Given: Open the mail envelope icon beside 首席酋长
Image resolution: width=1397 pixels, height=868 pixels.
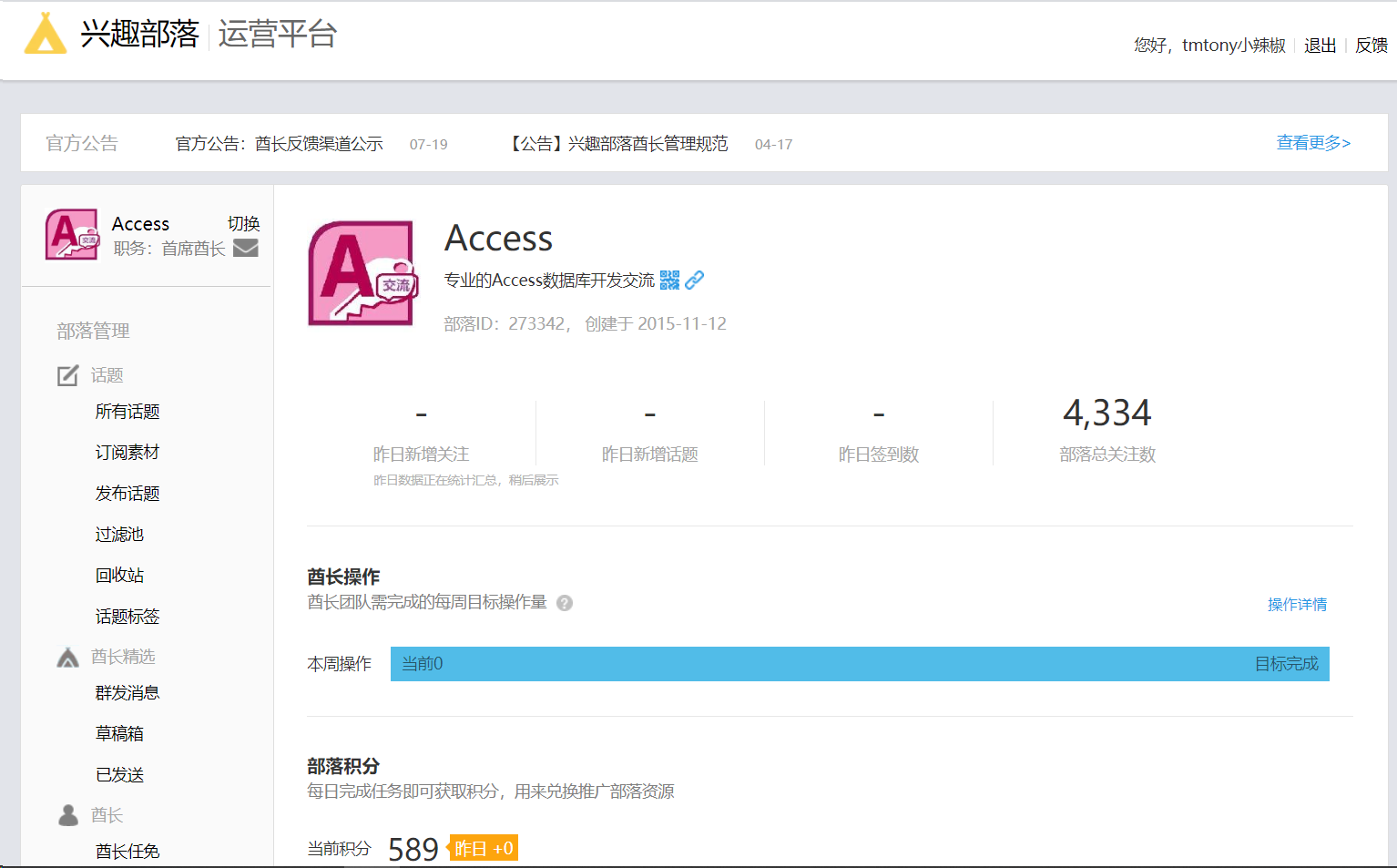Looking at the screenshot, I should pos(246,248).
